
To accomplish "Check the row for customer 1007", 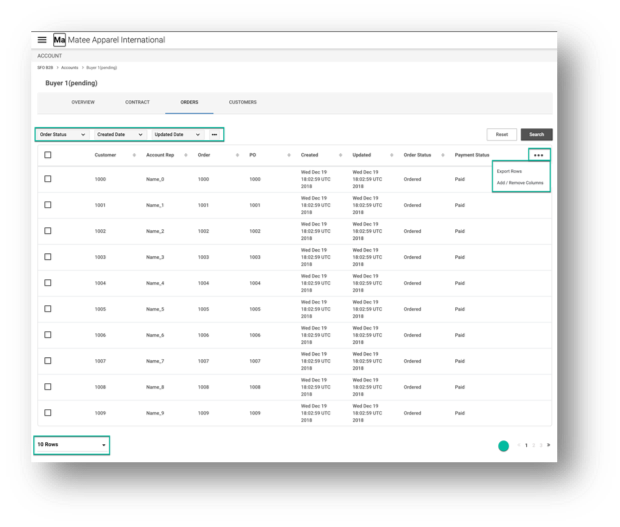I will coord(48,361).
